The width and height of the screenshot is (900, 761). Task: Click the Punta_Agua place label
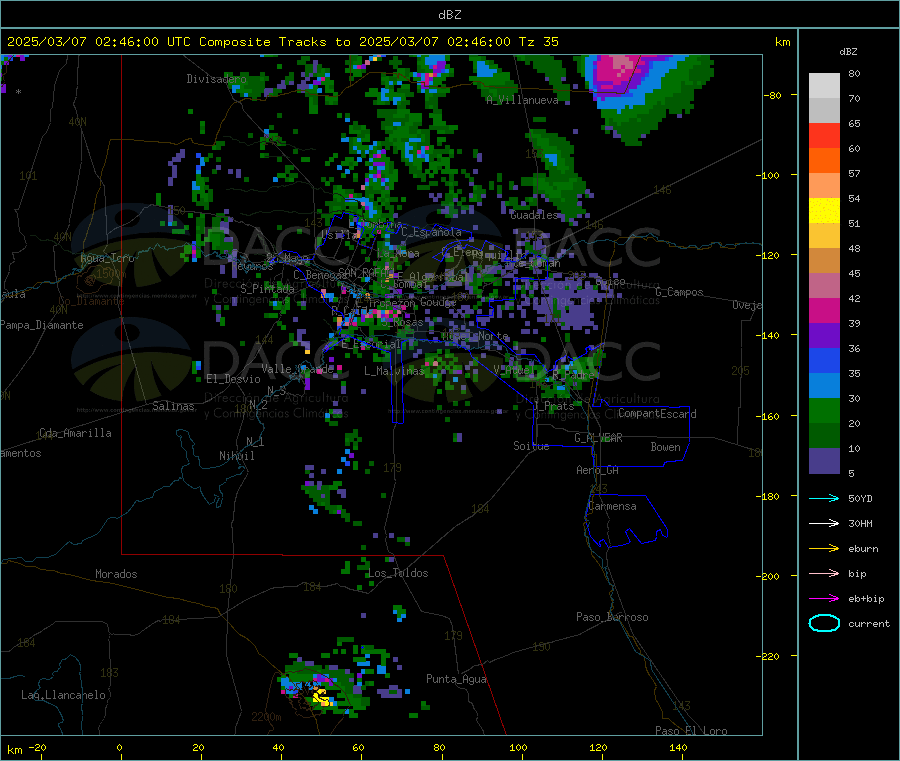tap(456, 679)
